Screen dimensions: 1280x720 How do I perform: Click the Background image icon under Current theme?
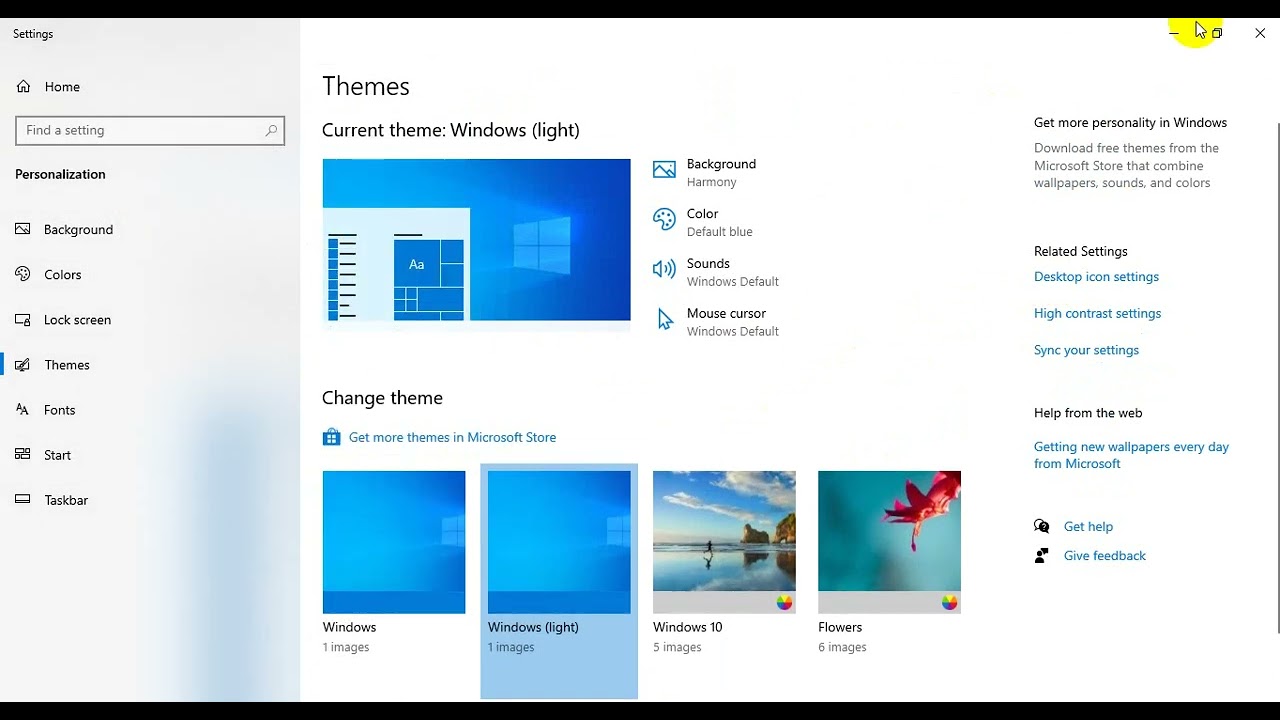click(664, 170)
